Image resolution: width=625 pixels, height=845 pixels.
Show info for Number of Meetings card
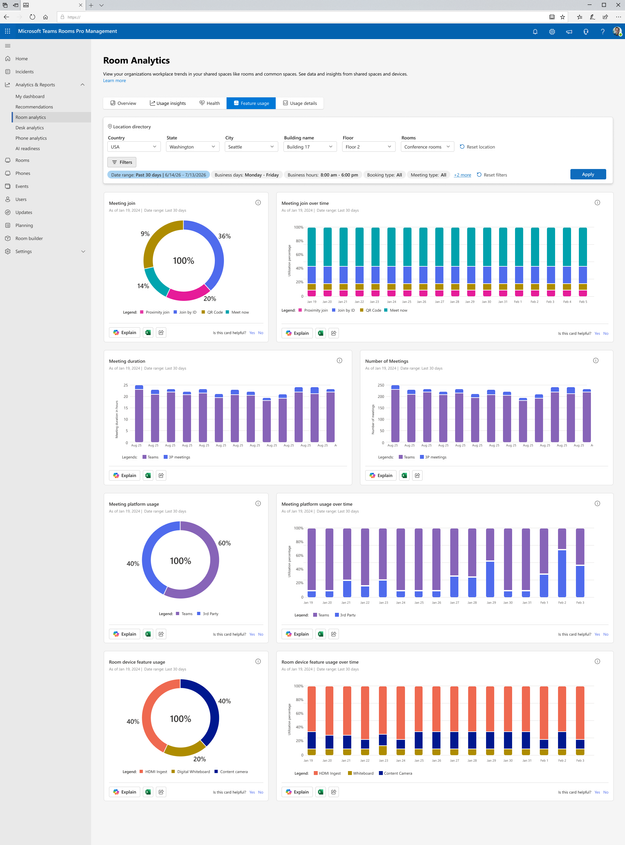[595, 361]
